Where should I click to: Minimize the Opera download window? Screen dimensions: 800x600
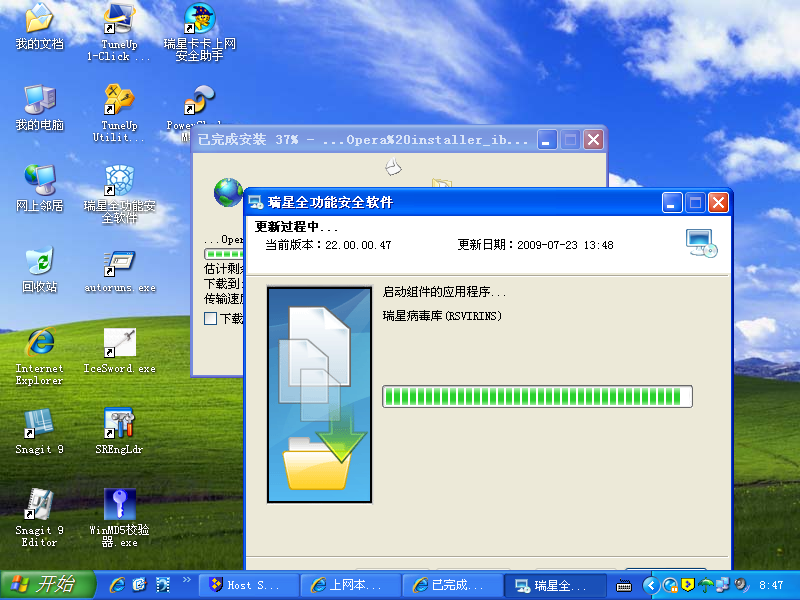tap(547, 139)
